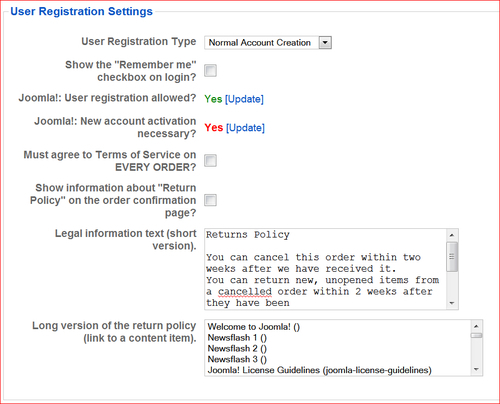
Task: Click the "Must agree to Terms of Service" label
Action: [x=110, y=161]
